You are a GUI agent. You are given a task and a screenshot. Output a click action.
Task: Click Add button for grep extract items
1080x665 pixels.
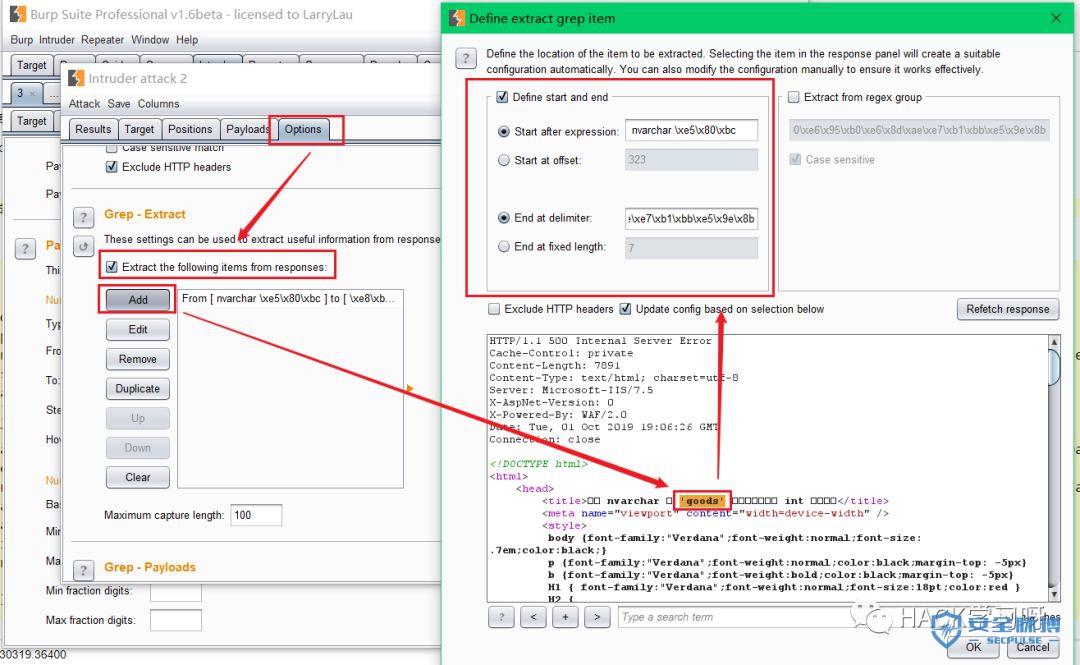138,300
